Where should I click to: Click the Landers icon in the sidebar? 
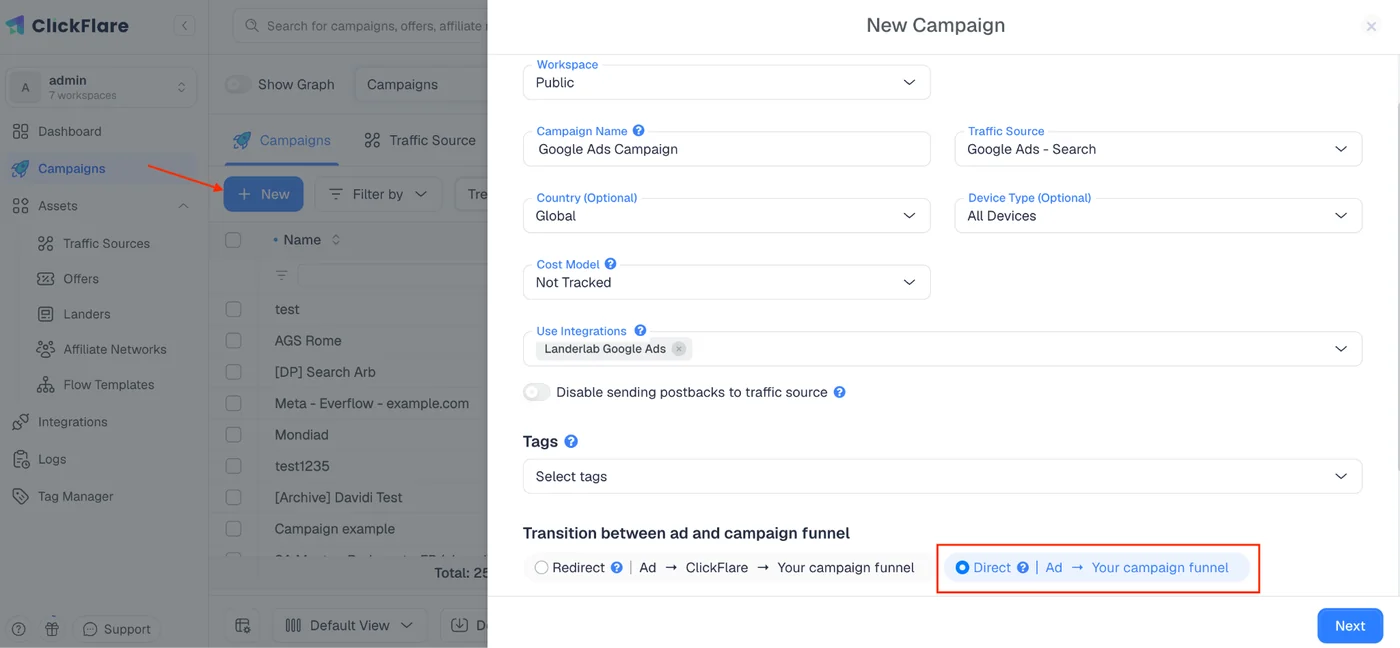click(45, 314)
